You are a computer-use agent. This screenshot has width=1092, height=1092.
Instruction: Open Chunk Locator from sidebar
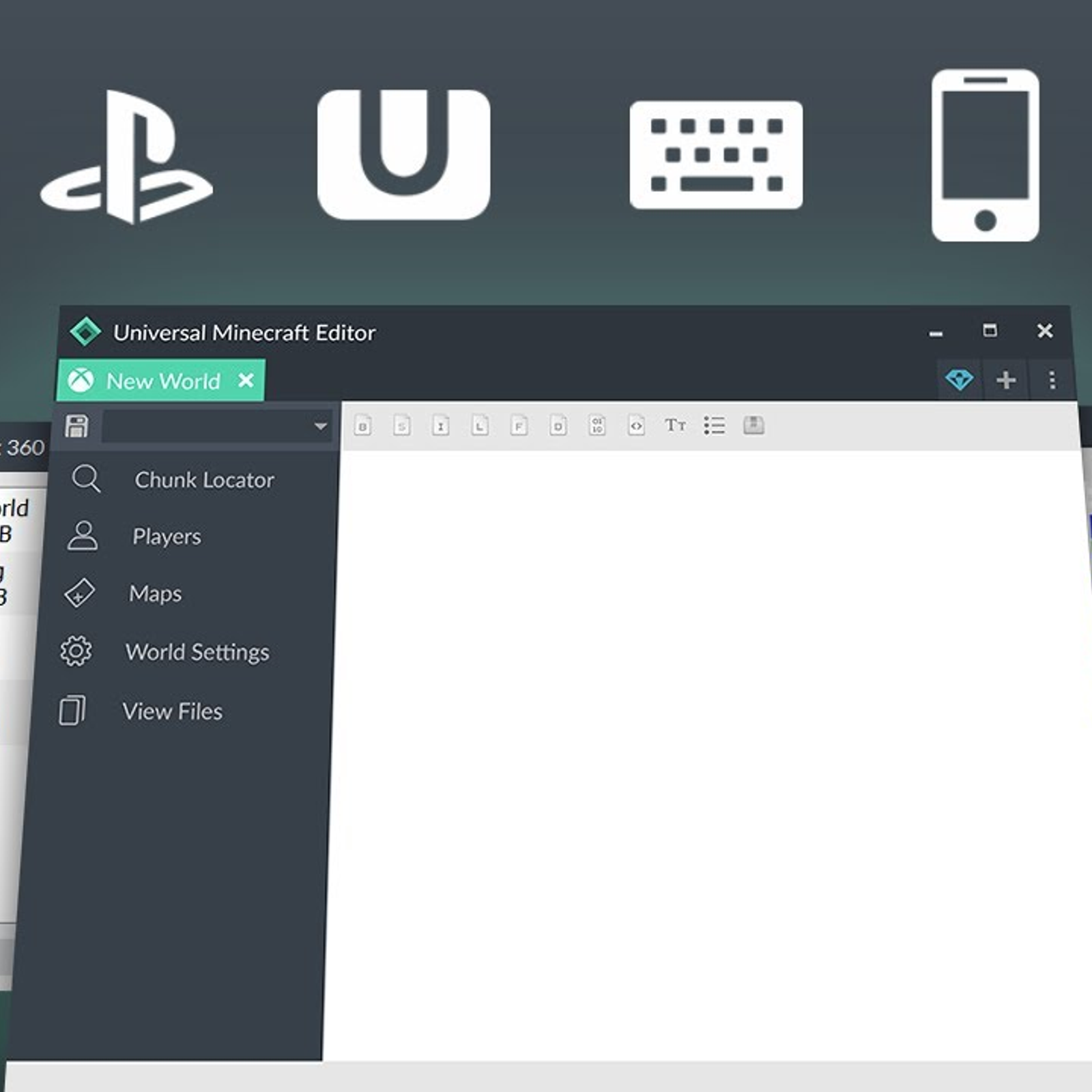203,480
